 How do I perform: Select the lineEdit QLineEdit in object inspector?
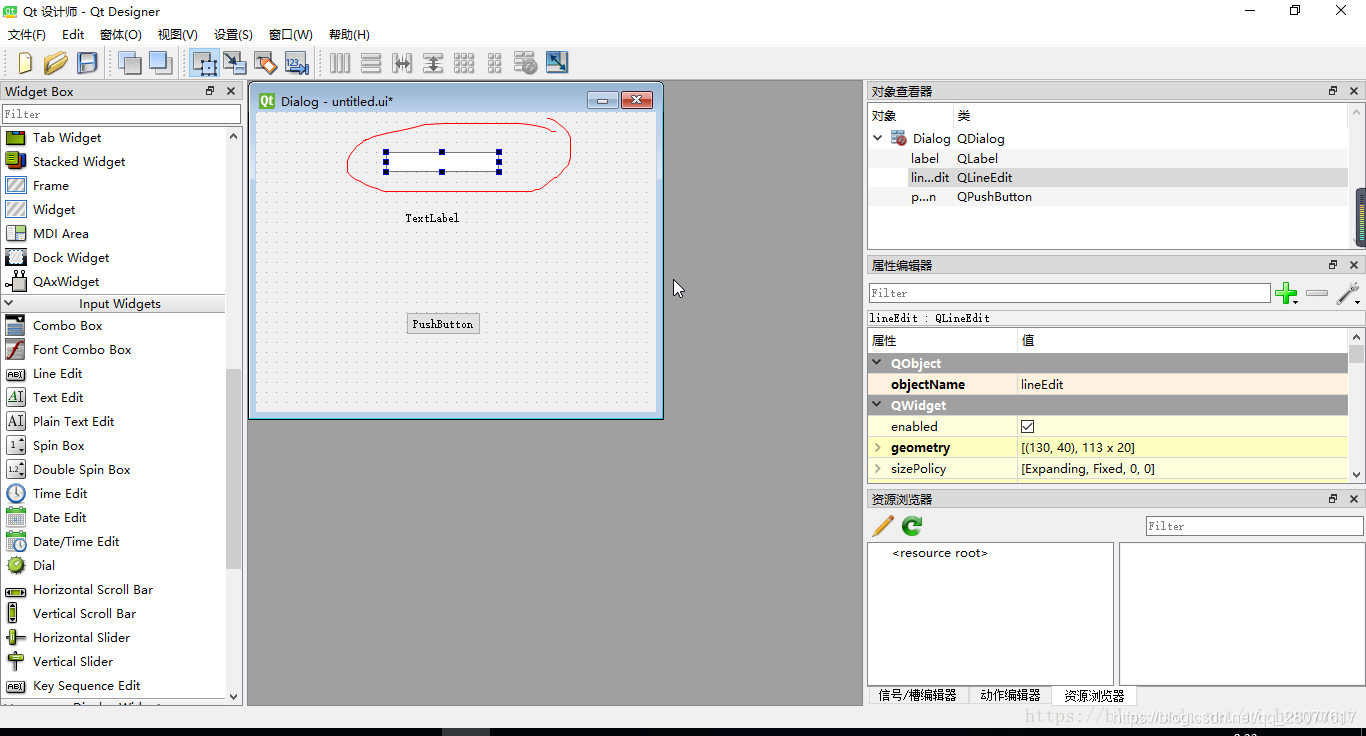(x=928, y=177)
